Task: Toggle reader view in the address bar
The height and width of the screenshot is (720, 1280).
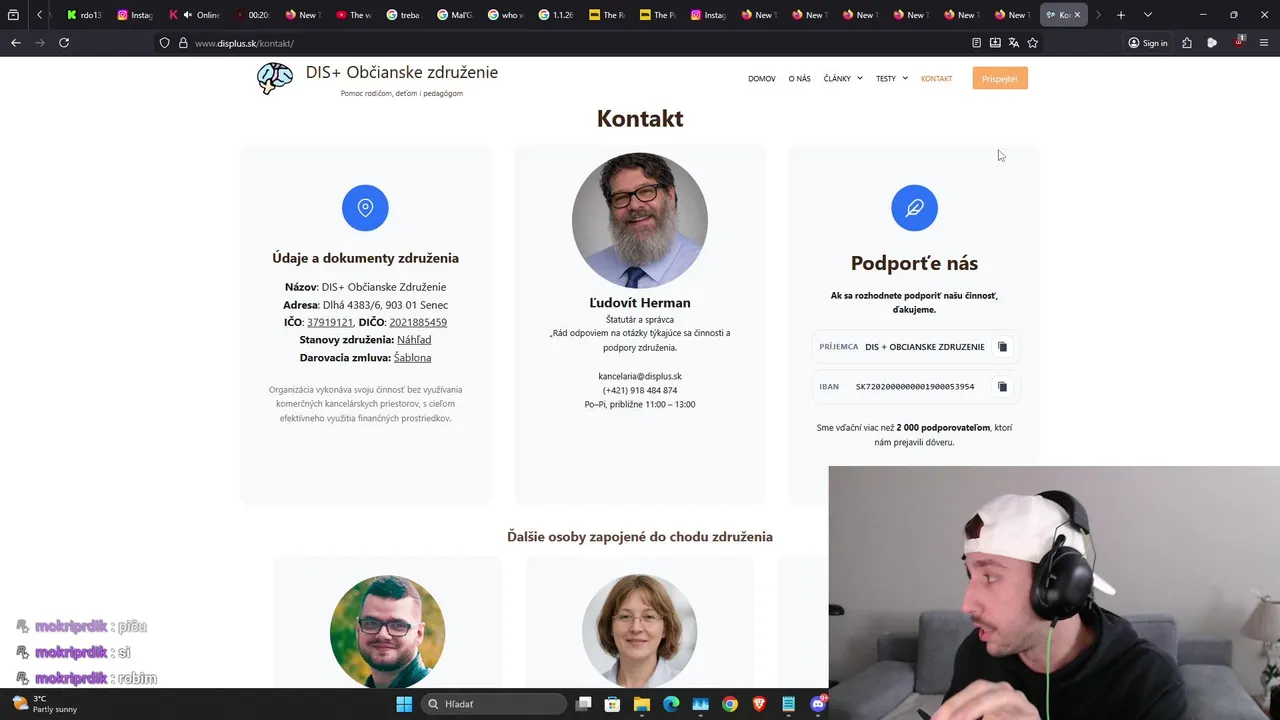Action: point(976,43)
